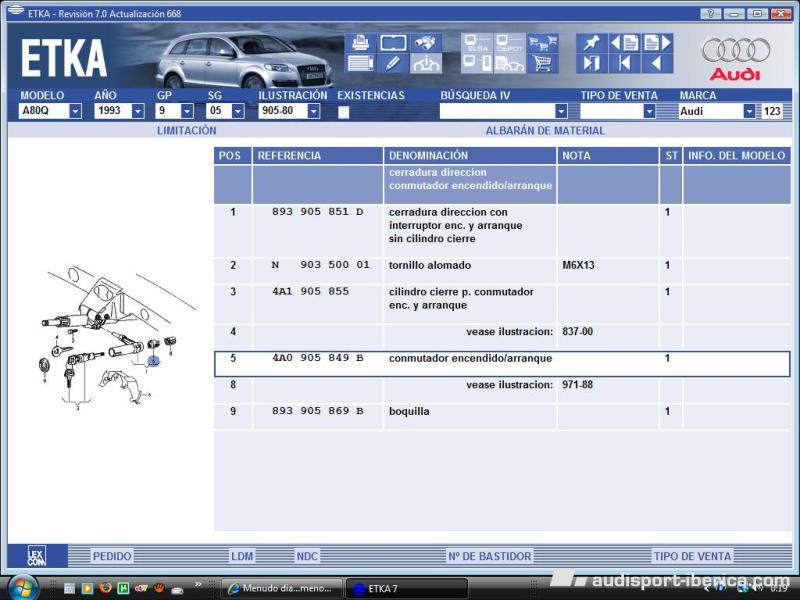Click the single back arrow icon
This screenshot has height=600, width=800.
click(x=657, y=64)
